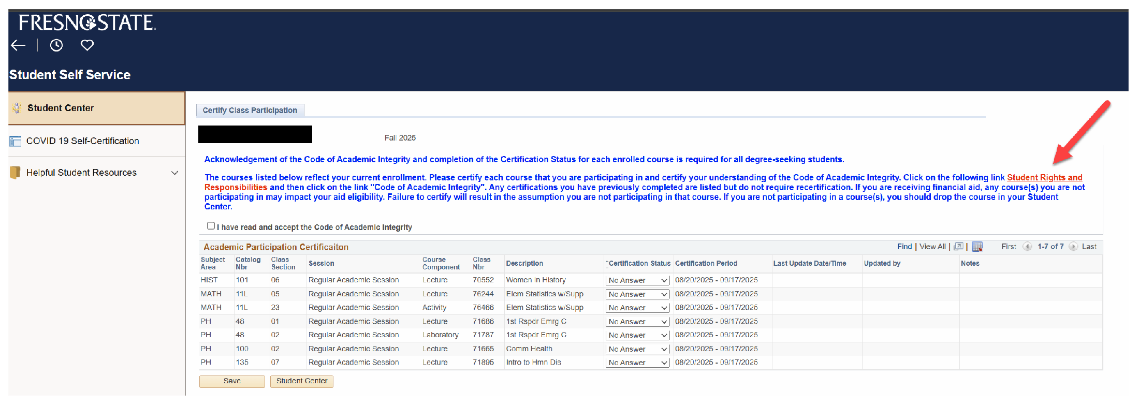The image size is (1138, 399).
Task: Click the First link in table pager
Action: click(1010, 247)
